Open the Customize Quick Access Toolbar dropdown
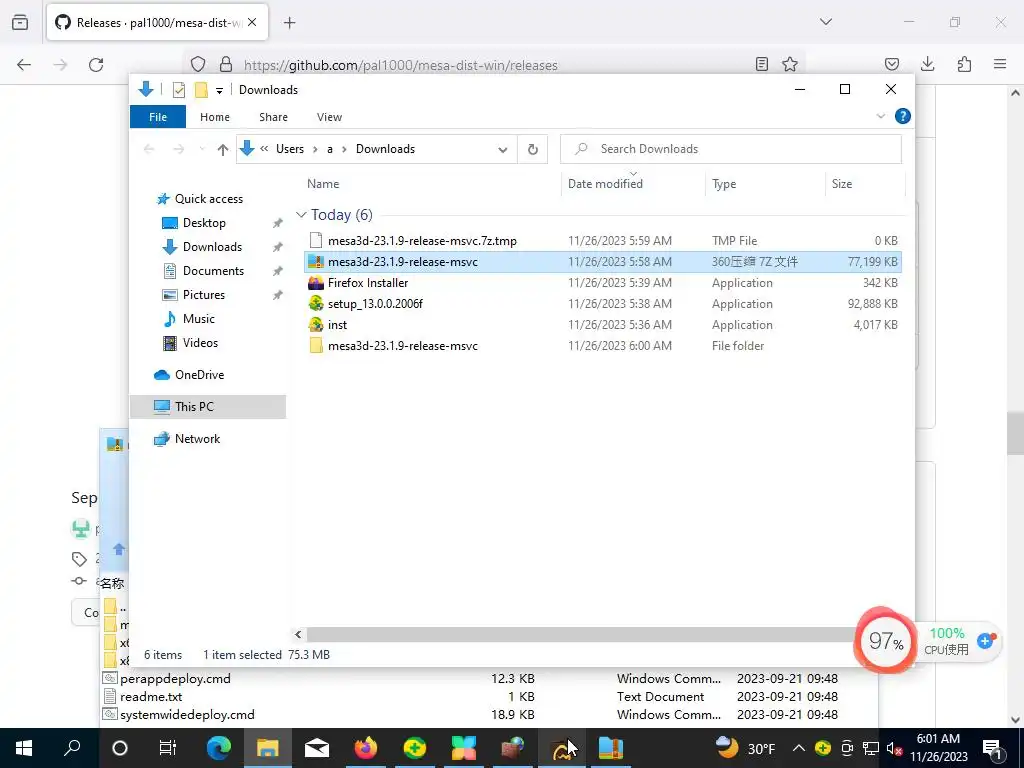The image size is (1024, 768). pos(219,91)
